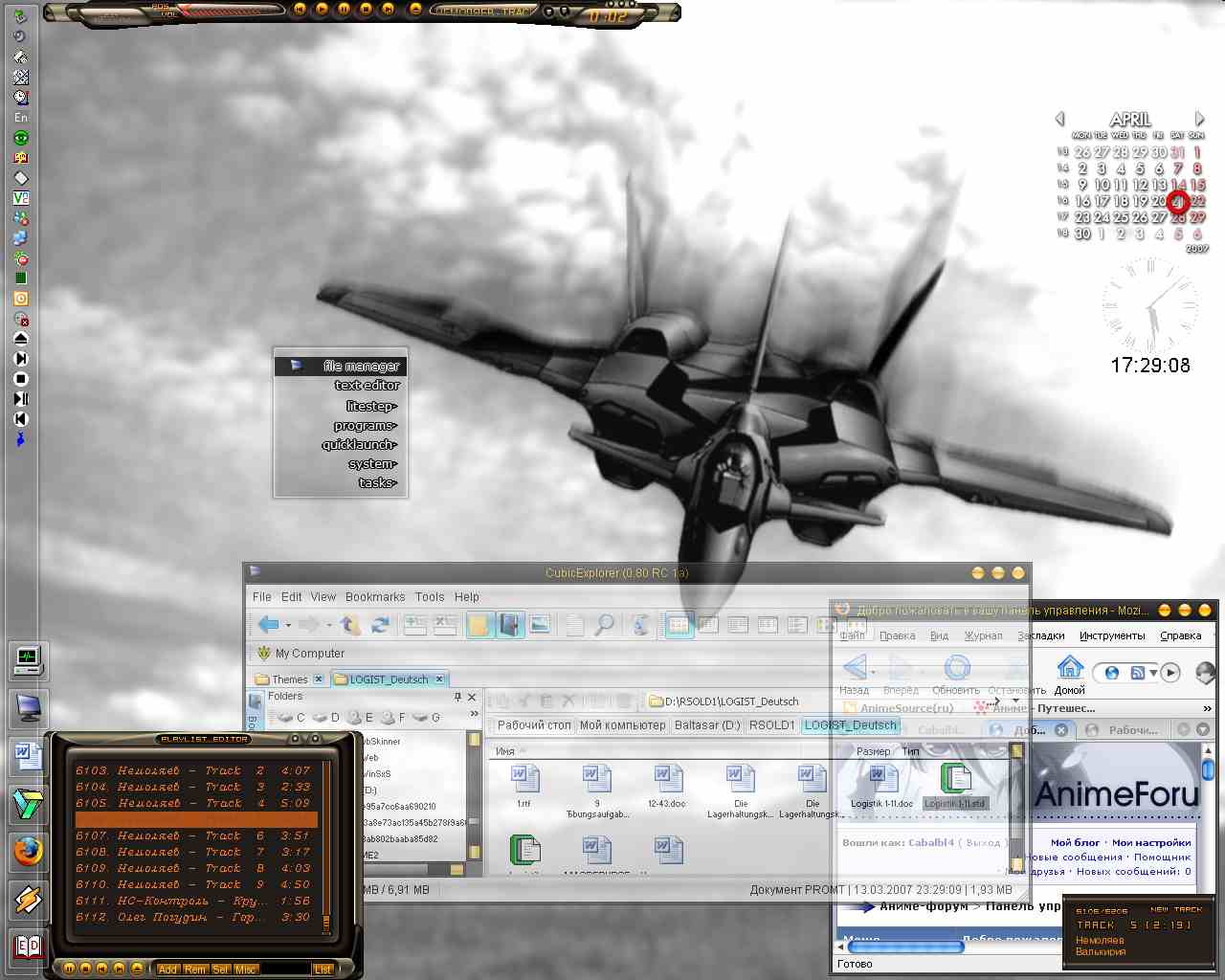
Task: Click the Рабочий стол breadcrumb button
Action: point(534,725)
